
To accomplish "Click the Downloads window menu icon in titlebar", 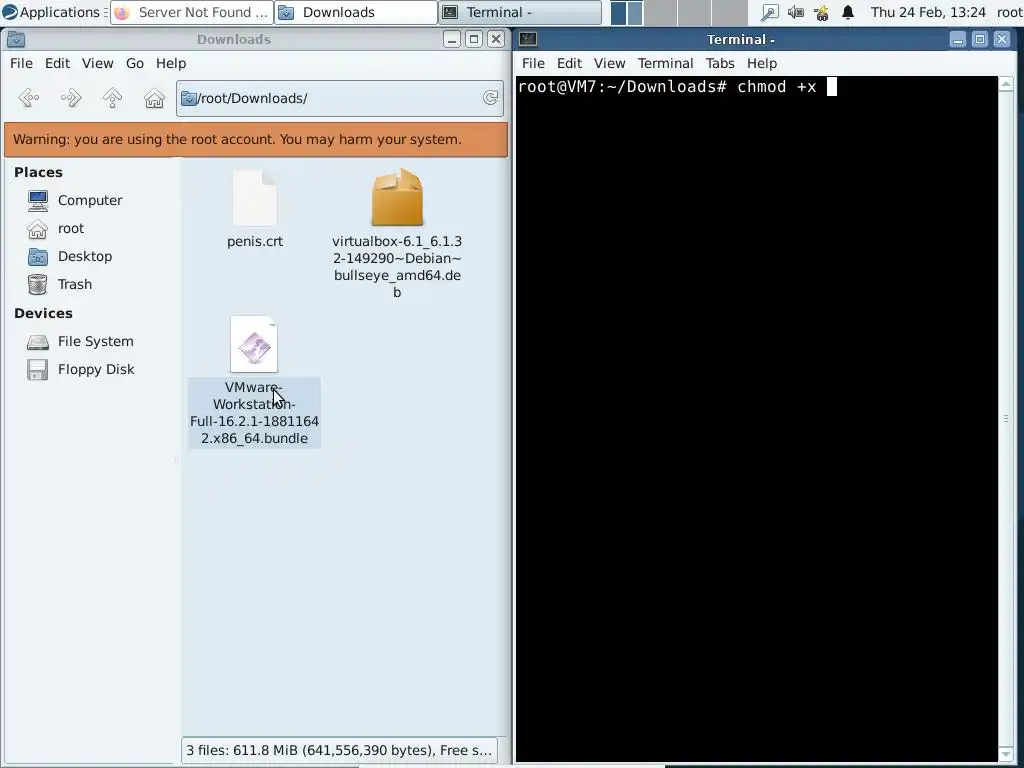I will (16, 39).
